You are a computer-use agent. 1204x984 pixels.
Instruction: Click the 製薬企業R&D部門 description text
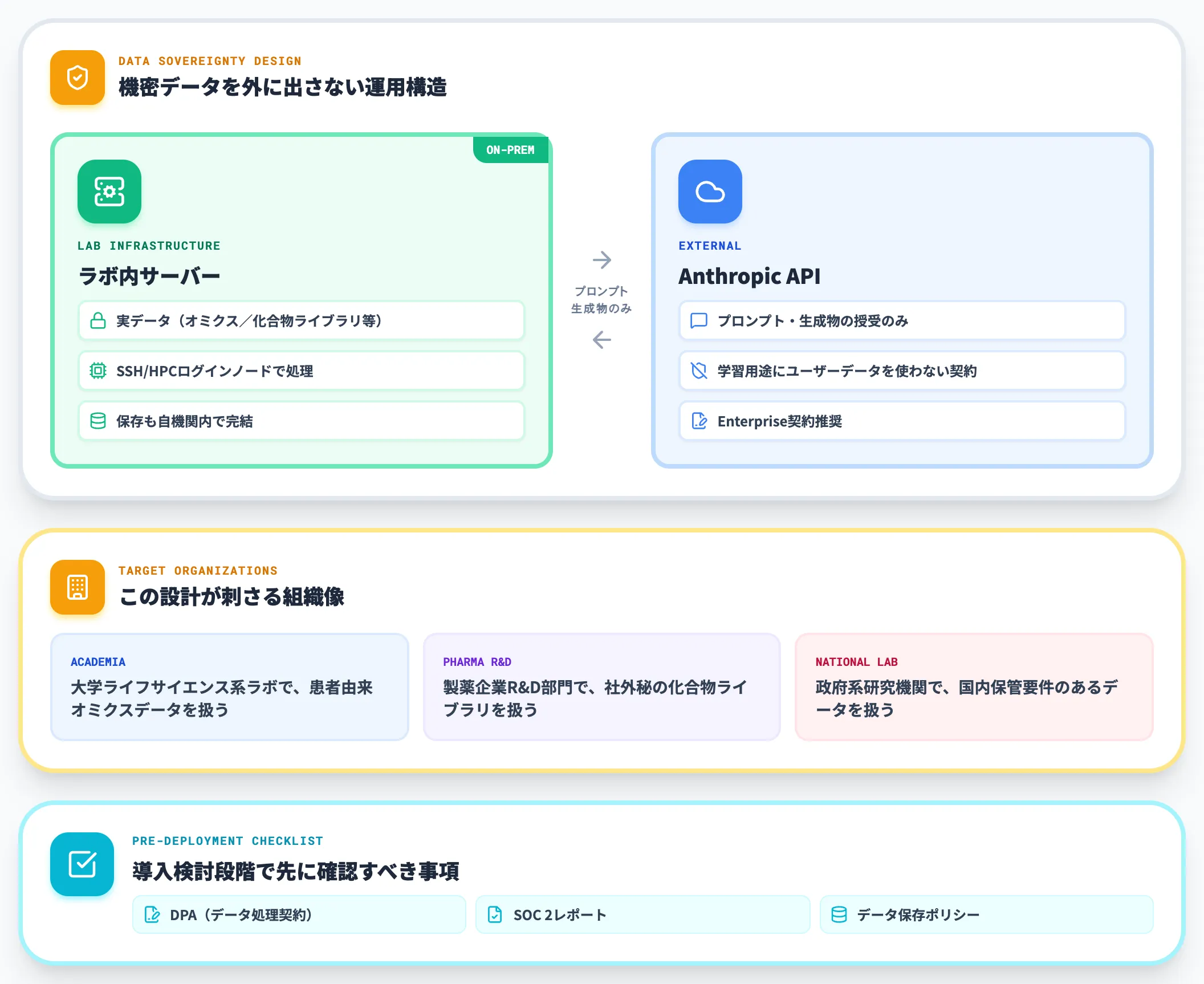(x=595, y=698)
